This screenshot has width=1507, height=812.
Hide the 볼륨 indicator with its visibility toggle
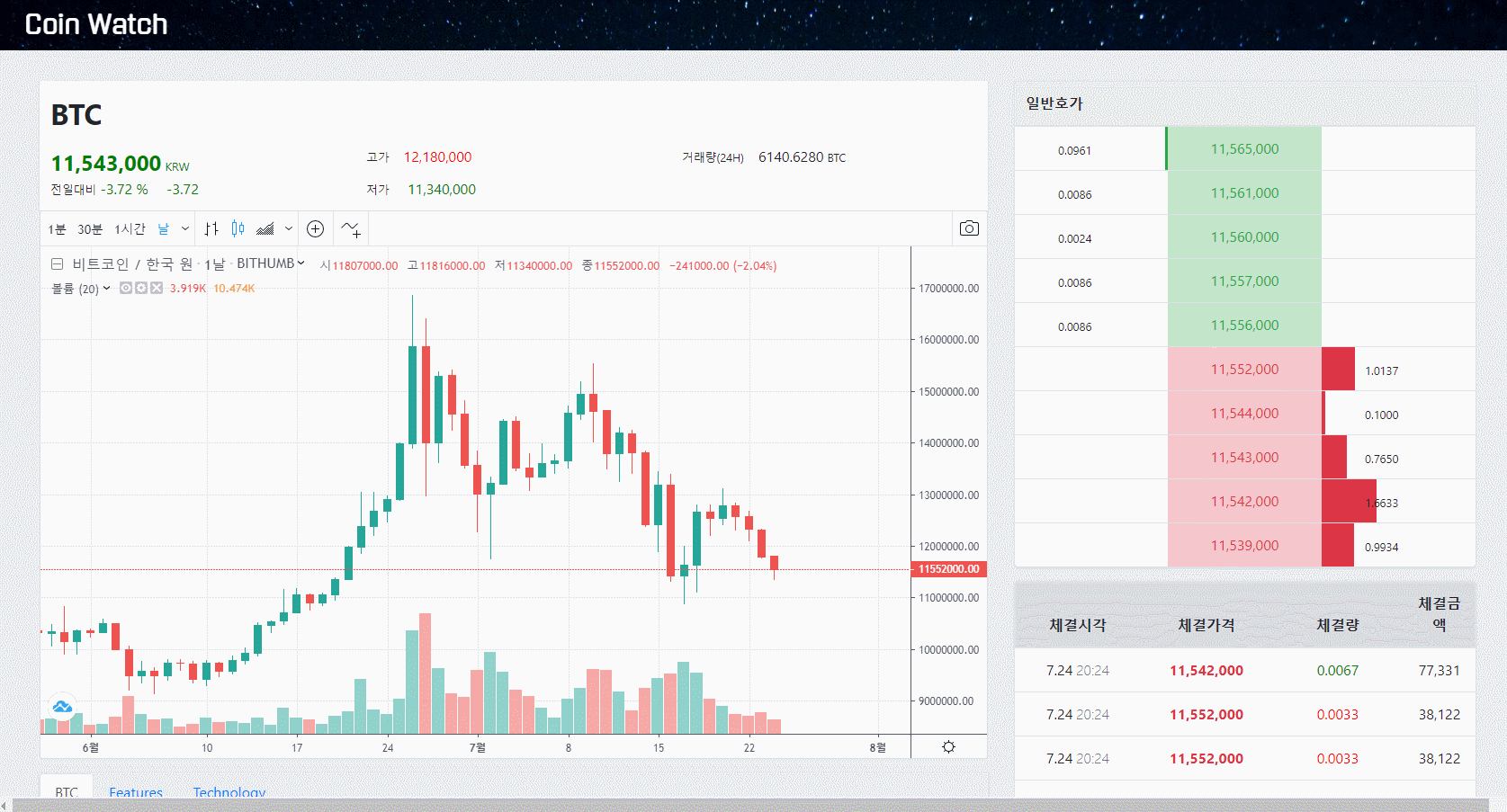(x=125, y=288)
